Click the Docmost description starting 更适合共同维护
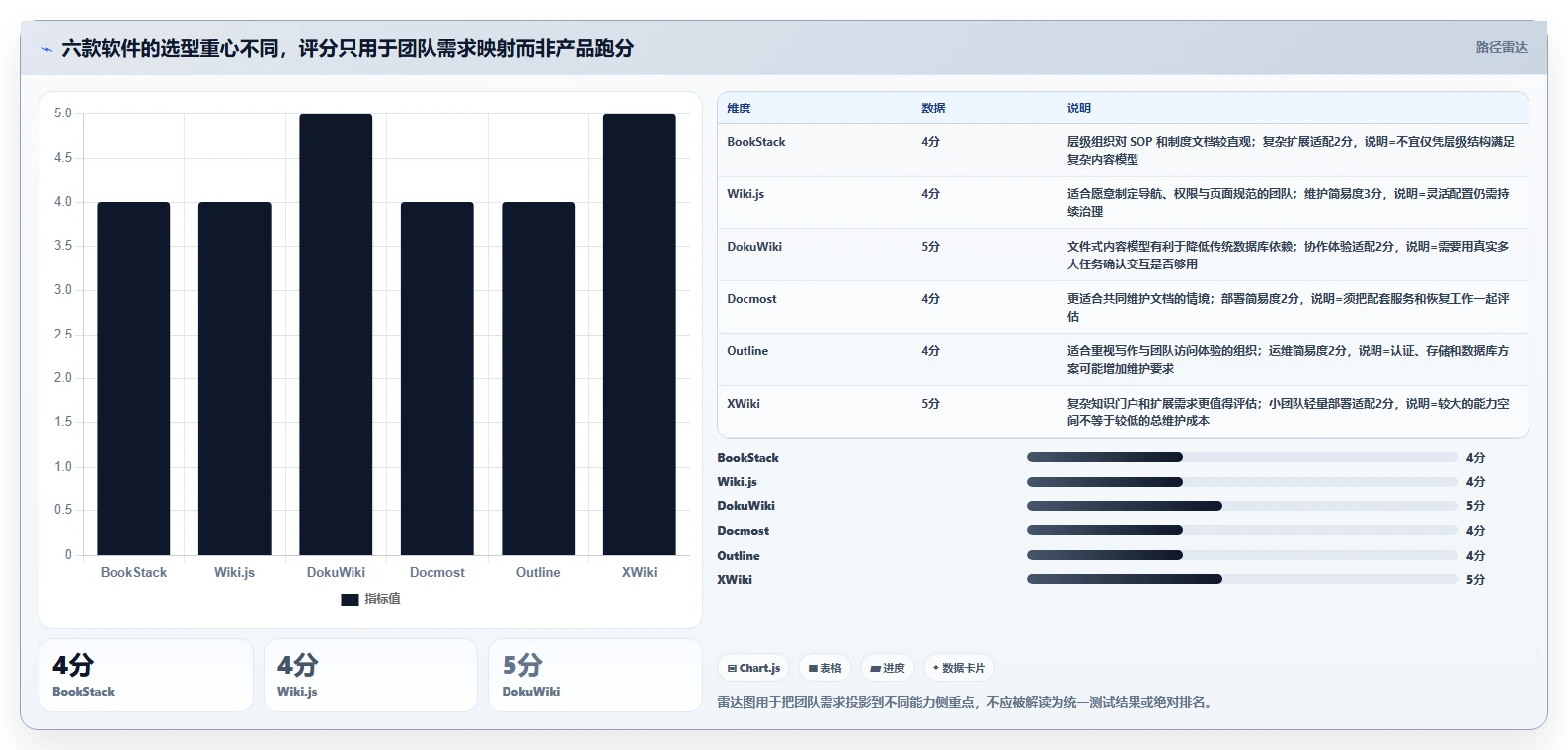The height and width of the screenshot is (750, 1568). point(1289,307)
